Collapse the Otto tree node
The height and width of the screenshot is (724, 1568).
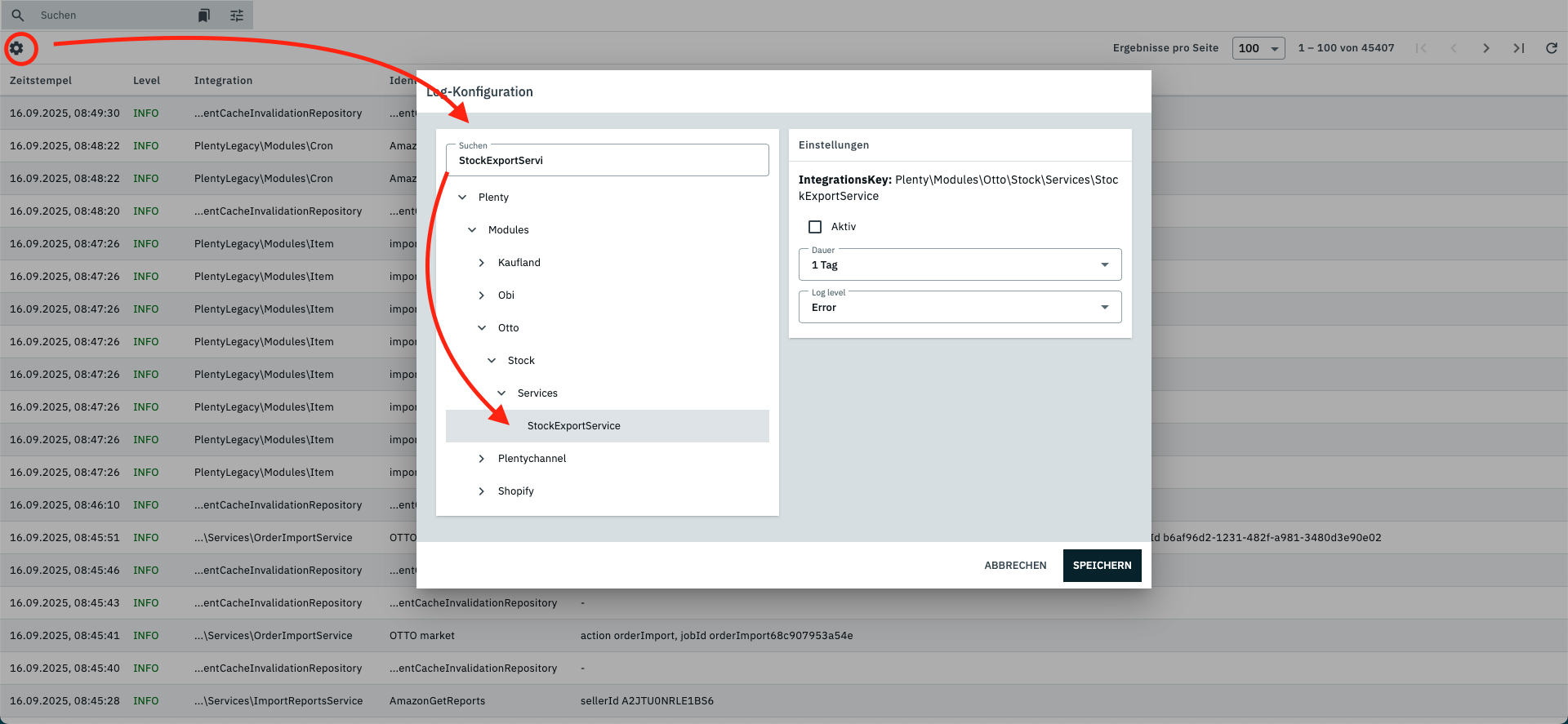point(482,328)
